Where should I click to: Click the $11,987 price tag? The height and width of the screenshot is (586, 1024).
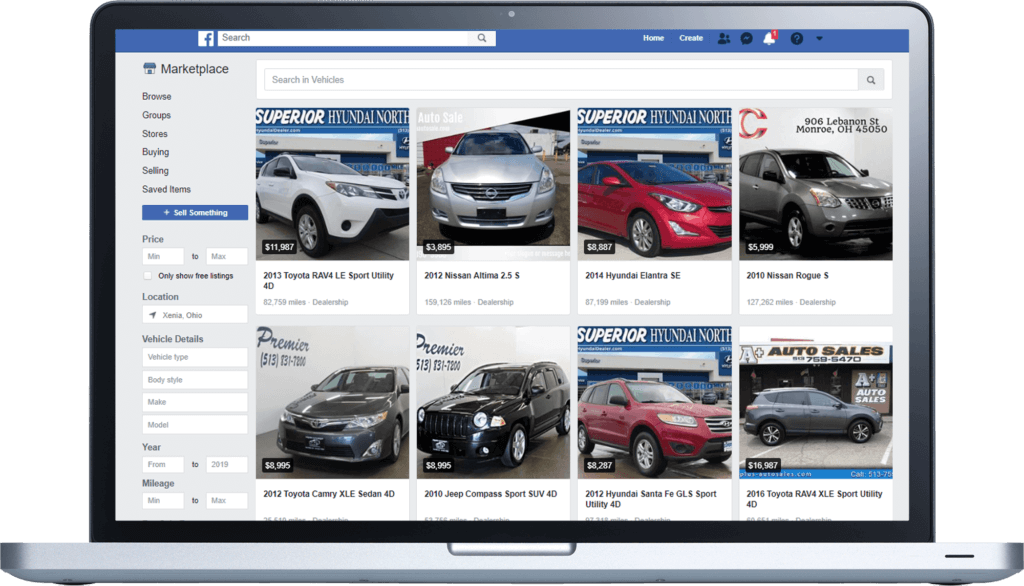[x=280, y=247]
